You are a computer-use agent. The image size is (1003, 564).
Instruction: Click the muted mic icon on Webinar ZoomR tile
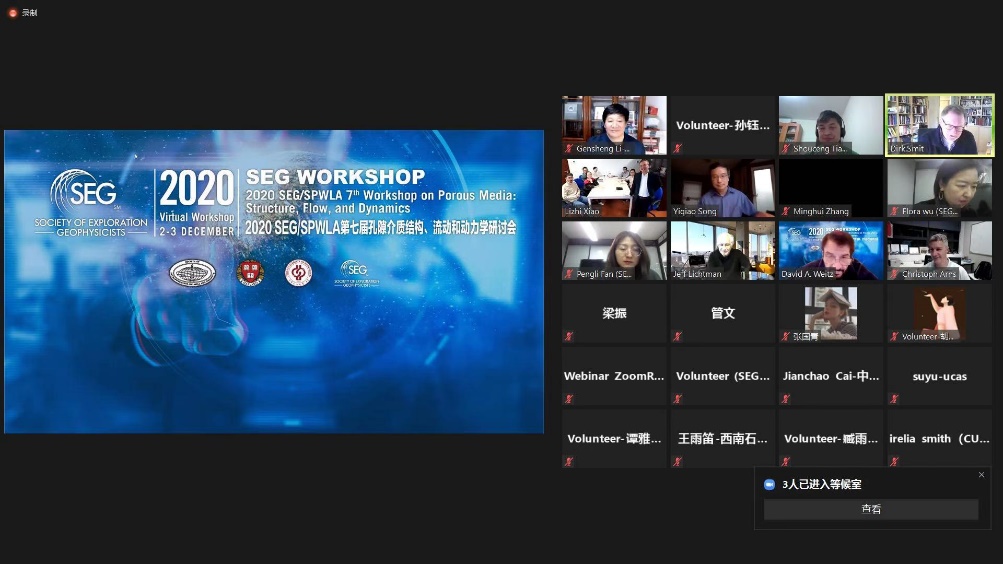coord(569,399)
